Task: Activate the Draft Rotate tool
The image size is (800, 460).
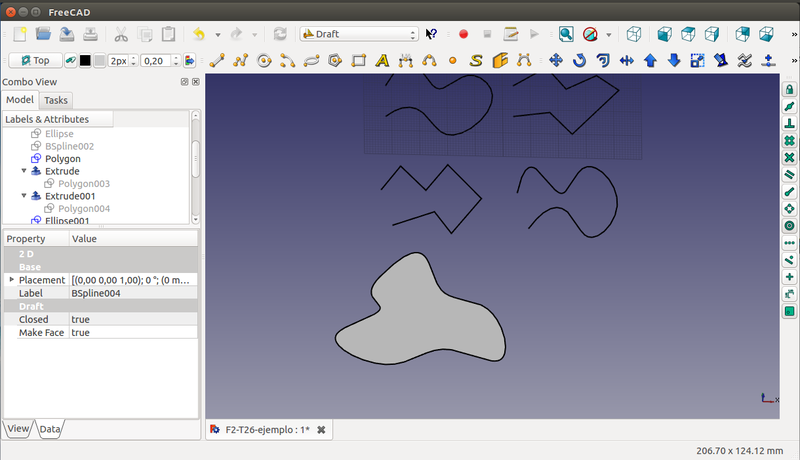Action: [x=580, y=61]
